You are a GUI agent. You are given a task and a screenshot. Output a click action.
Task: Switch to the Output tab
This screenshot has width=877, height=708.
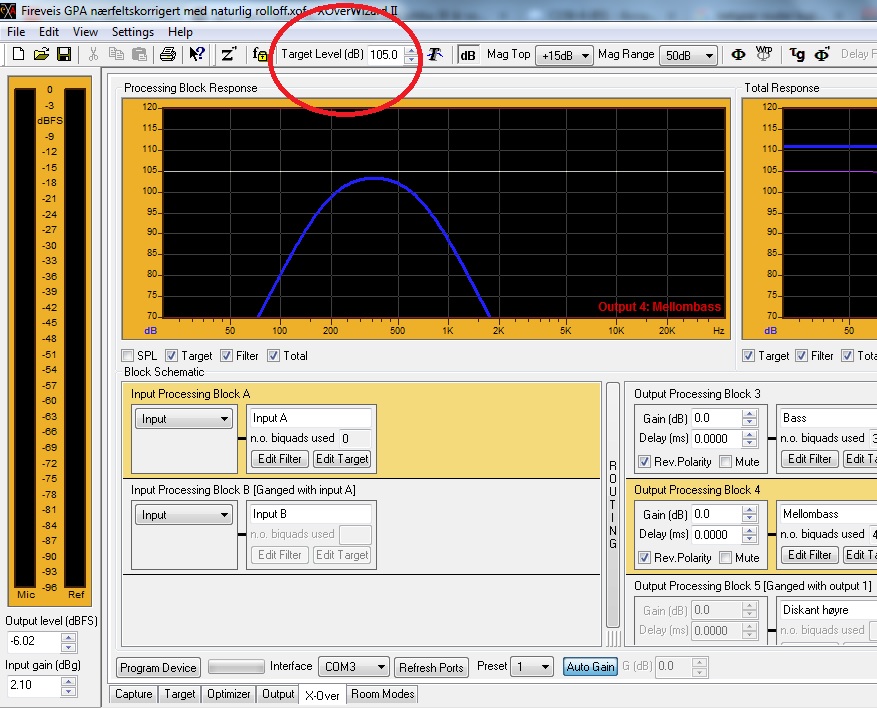pyautogui.click(x=278, y=694)
